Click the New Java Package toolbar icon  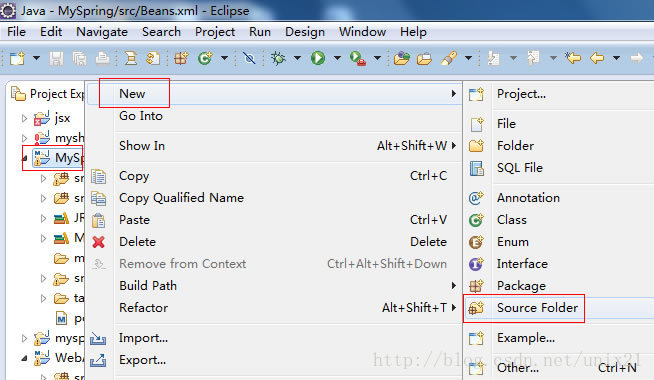pyautogui.click(x=181, y=58)
